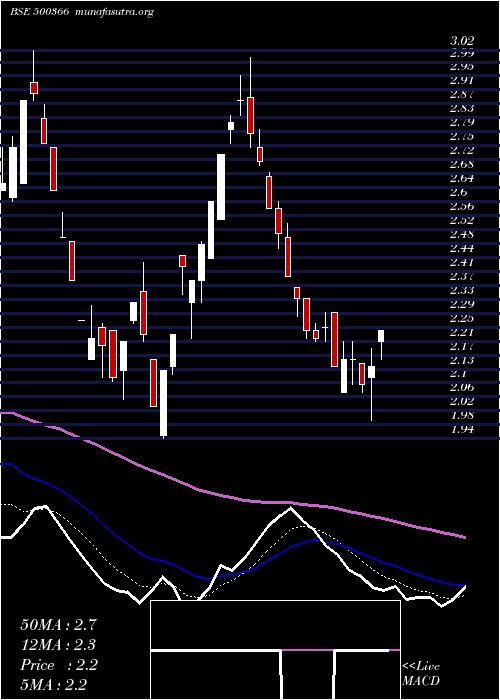
Task: Click the Price : 2.2 readout
Action: 58,665
